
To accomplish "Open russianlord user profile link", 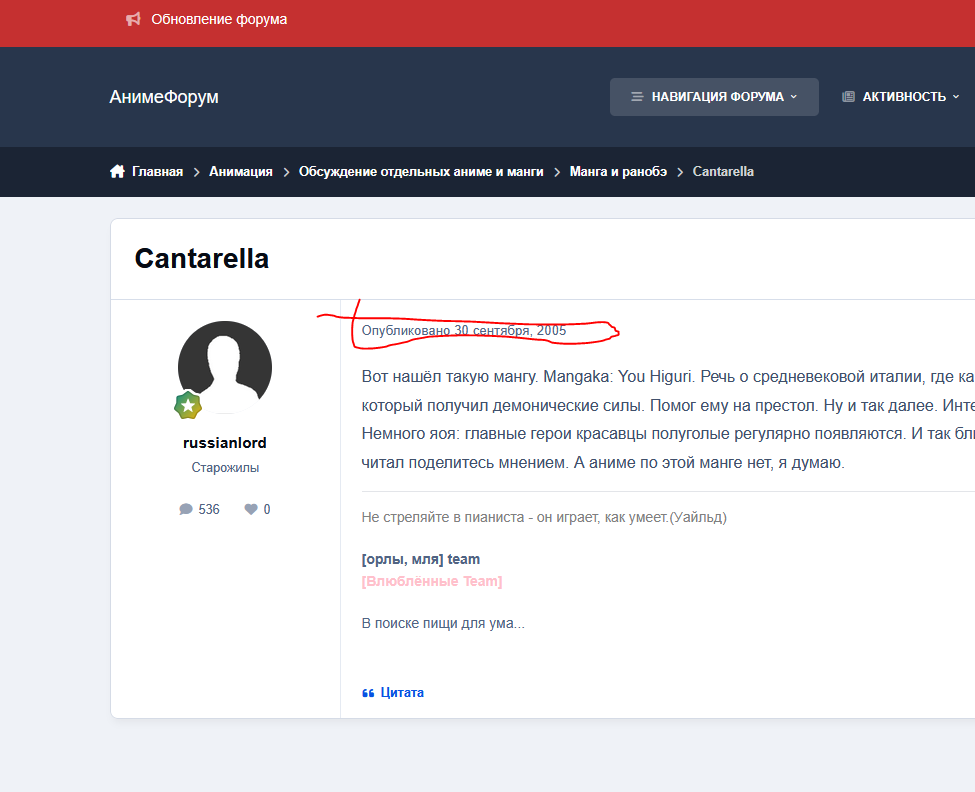I will tap(225, 443).
